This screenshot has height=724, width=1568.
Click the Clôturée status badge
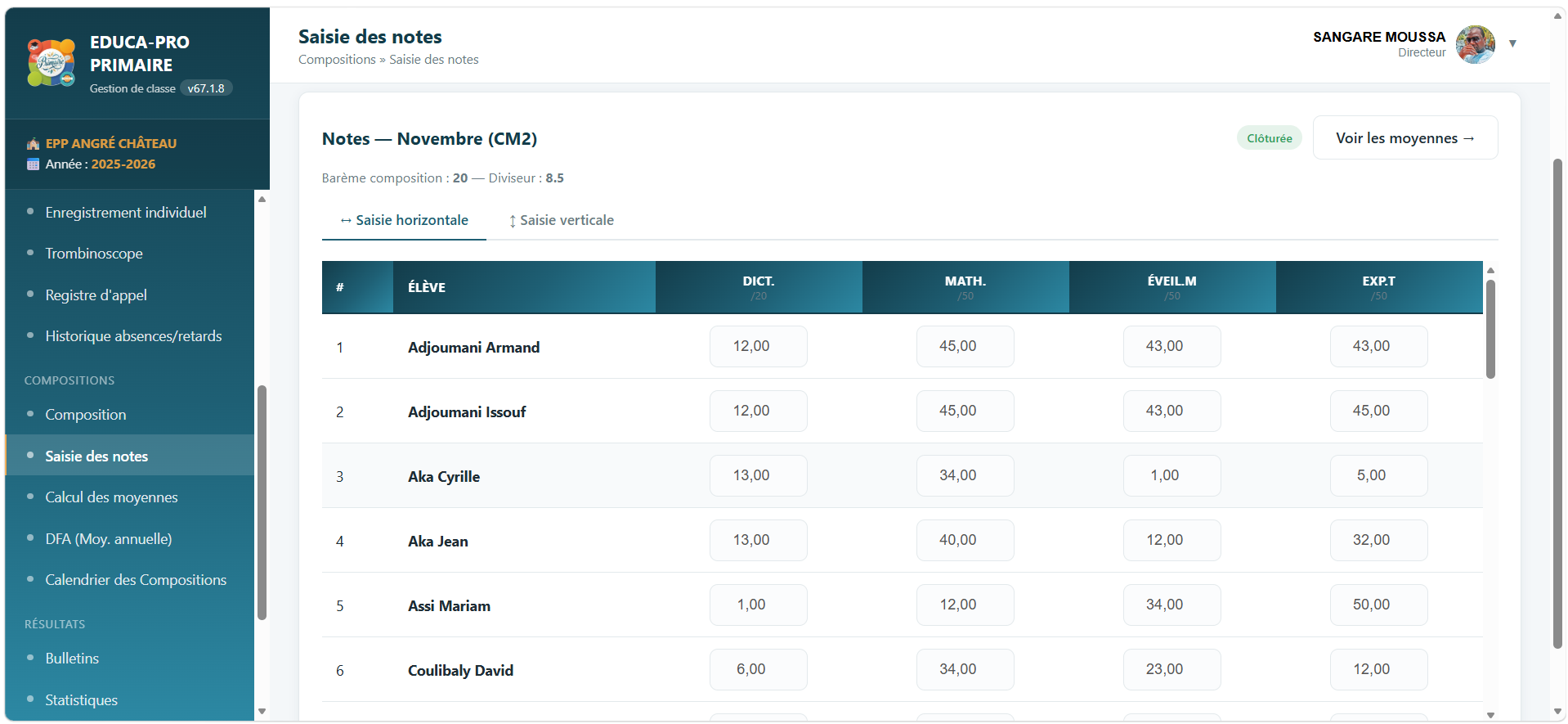(1269, 138)
